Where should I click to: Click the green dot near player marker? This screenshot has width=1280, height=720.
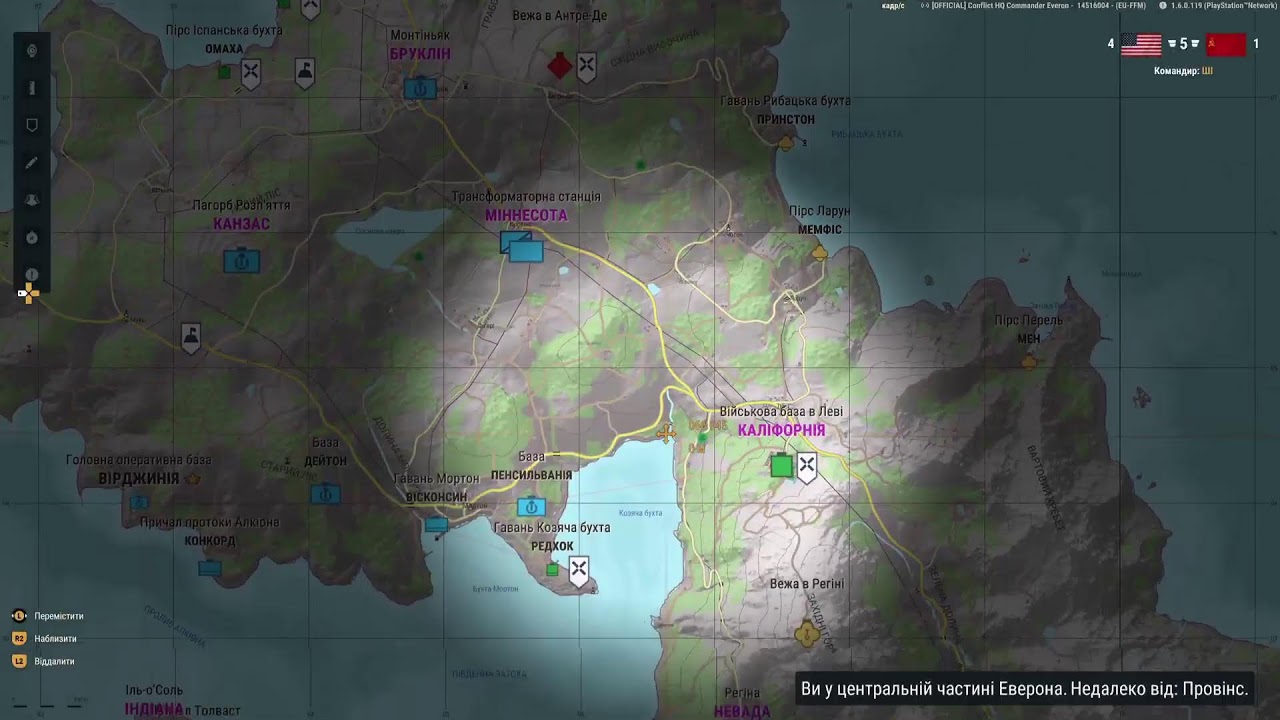pos(703,438)
